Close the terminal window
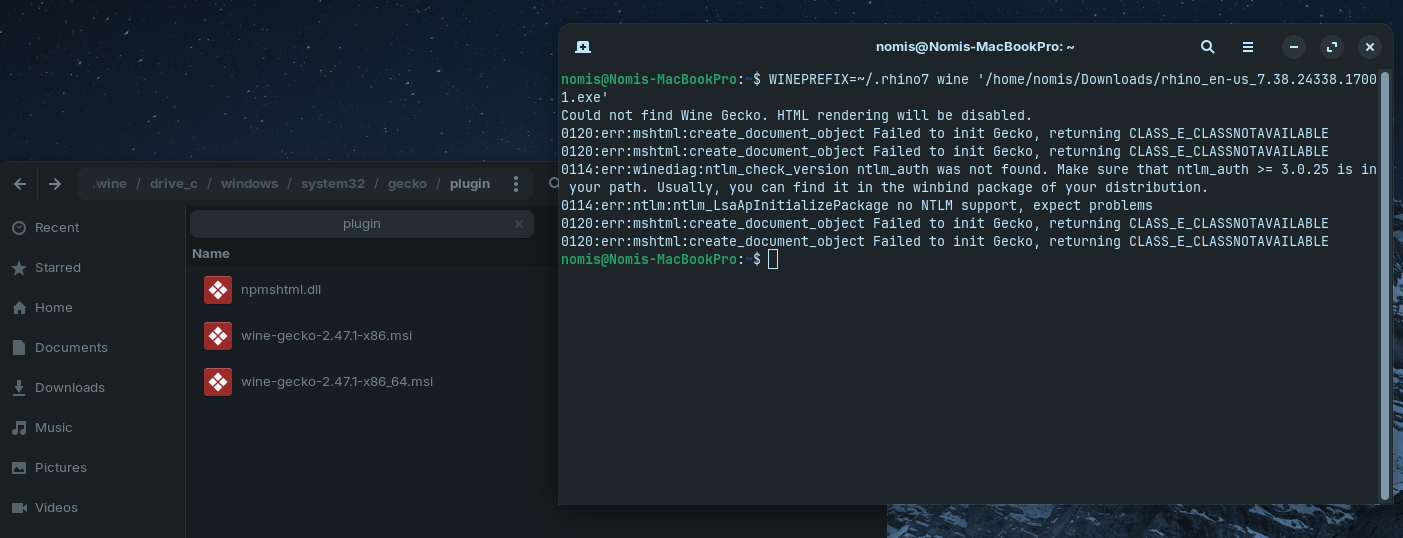This screenshot has height=538, width=1403. coord(1370,47)
